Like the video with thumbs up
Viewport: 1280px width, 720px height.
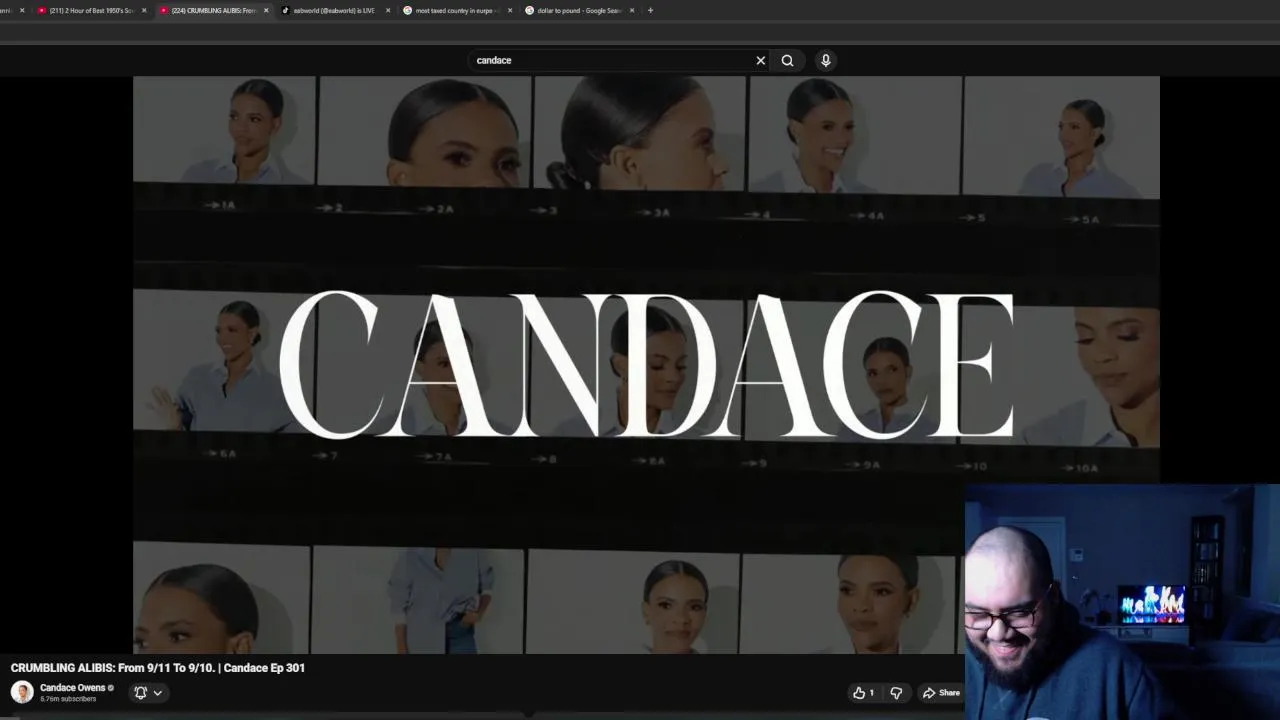(864, 693)
